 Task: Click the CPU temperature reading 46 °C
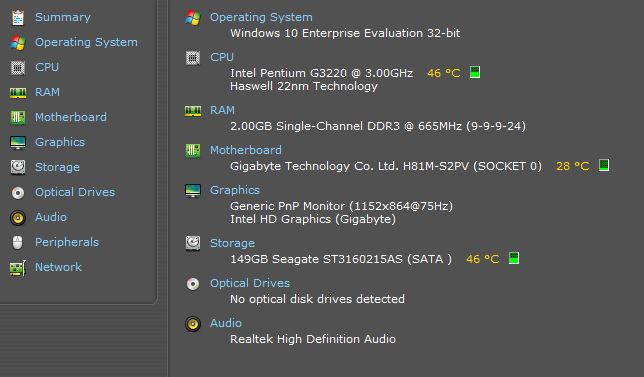click(x=444, y=73)
